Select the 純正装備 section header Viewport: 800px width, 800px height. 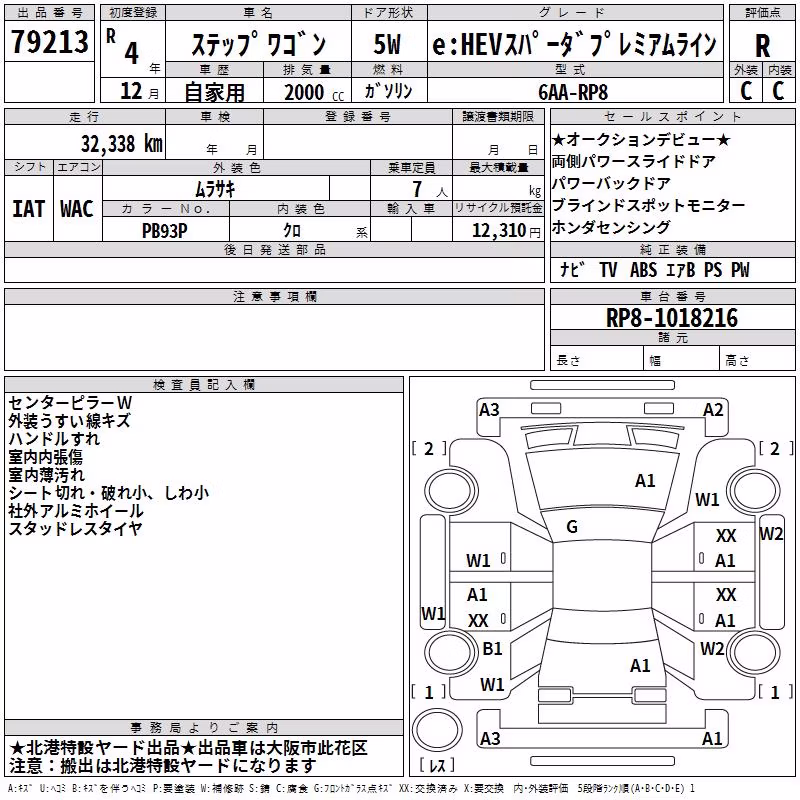672,249
